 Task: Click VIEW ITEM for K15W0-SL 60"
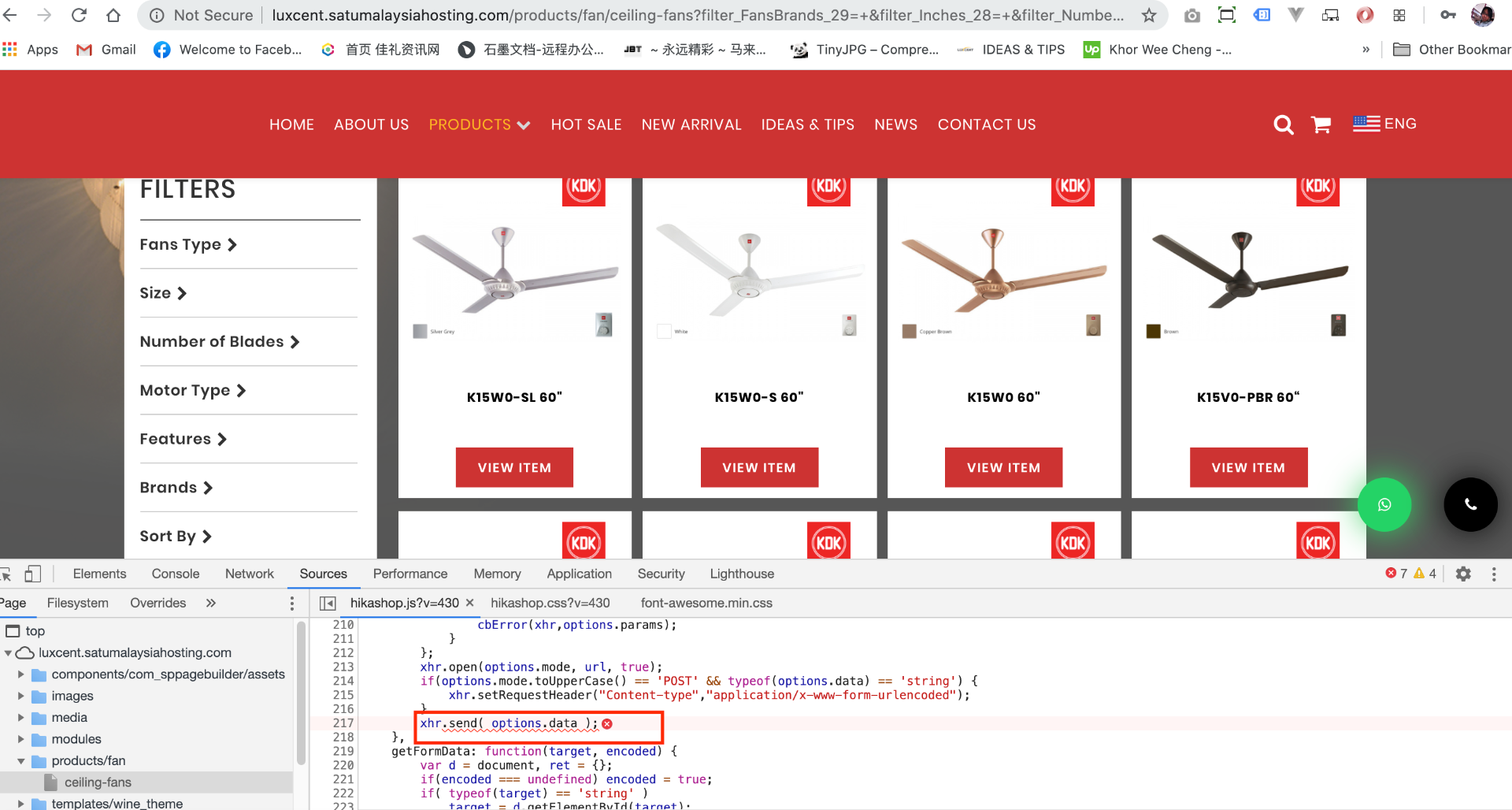pyautogui.click(x=514, y=467)
